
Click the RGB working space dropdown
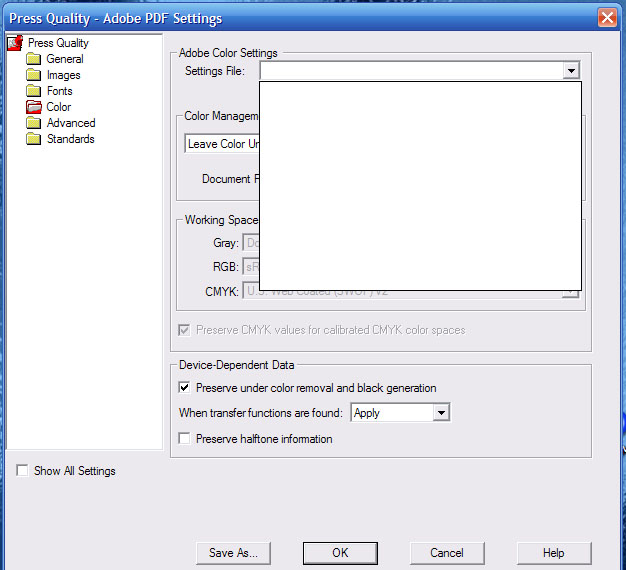click(251, 267)
